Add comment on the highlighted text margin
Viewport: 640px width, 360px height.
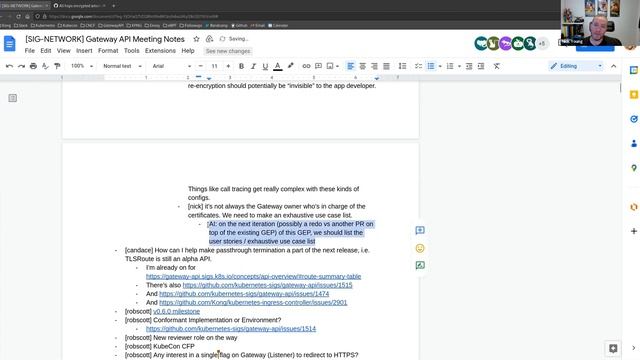[x=420, y=231]
